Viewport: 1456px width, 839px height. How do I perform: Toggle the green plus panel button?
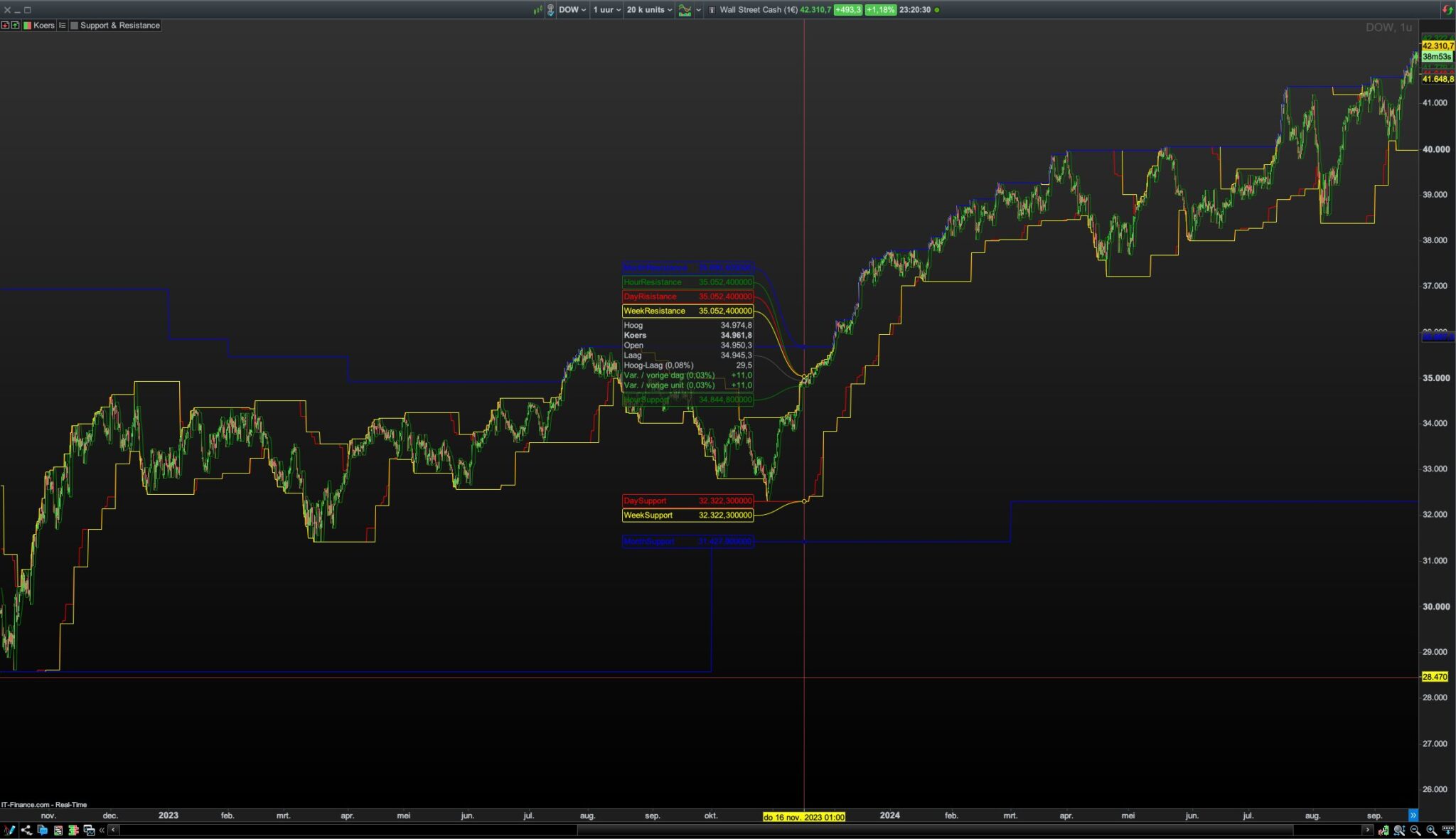tap(15, 25)
